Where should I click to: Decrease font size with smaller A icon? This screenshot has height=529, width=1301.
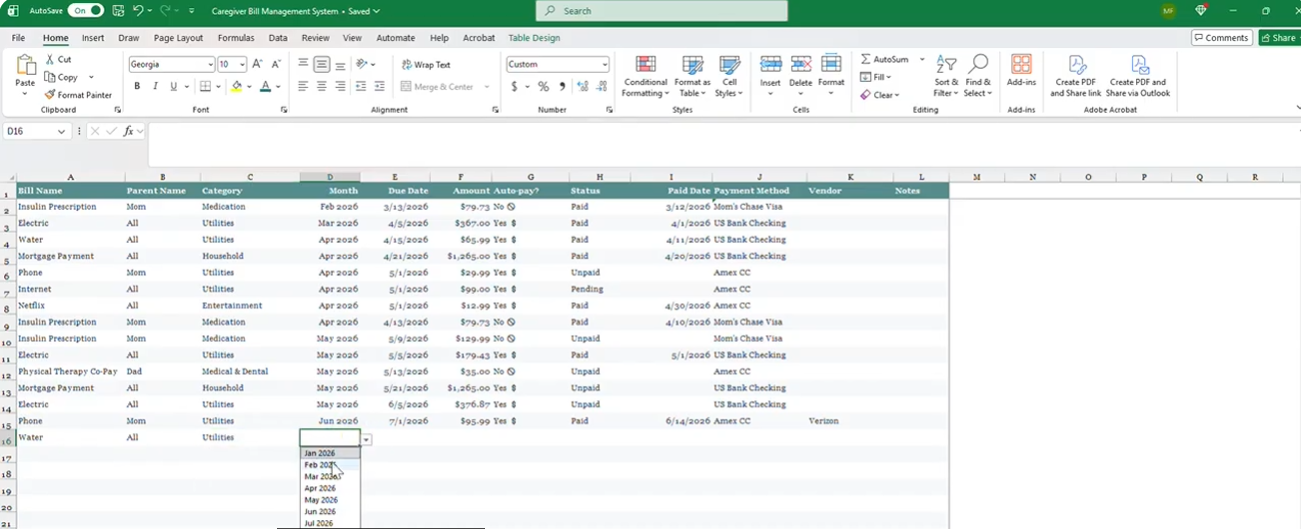click(x=276, y=64)
